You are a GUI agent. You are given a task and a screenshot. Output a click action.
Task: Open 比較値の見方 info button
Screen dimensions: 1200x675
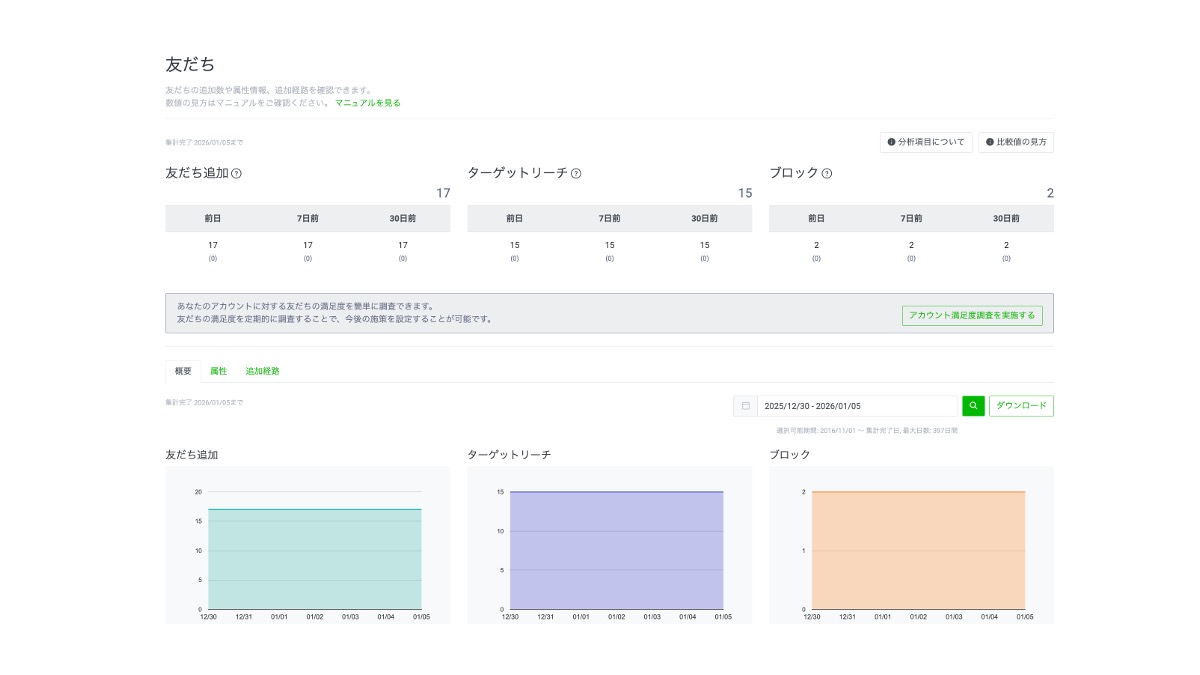[1016, 142]
